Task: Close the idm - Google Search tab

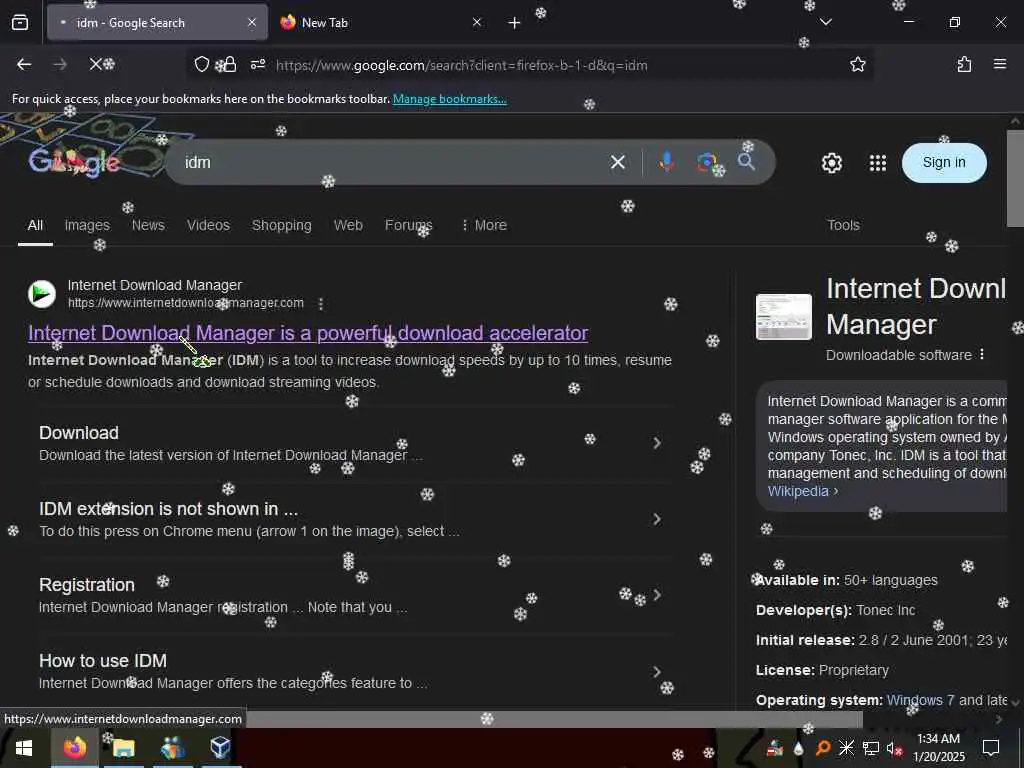Action: coord(251,23)
